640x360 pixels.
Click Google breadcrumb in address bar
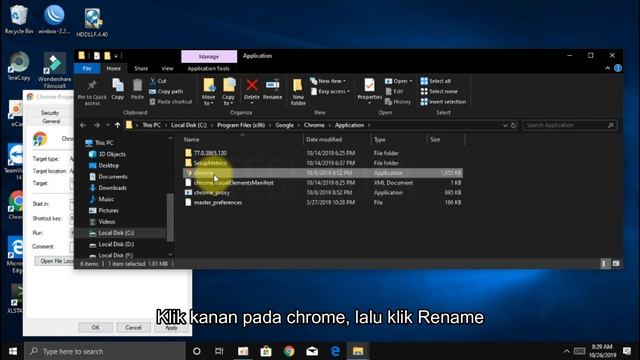284,125
